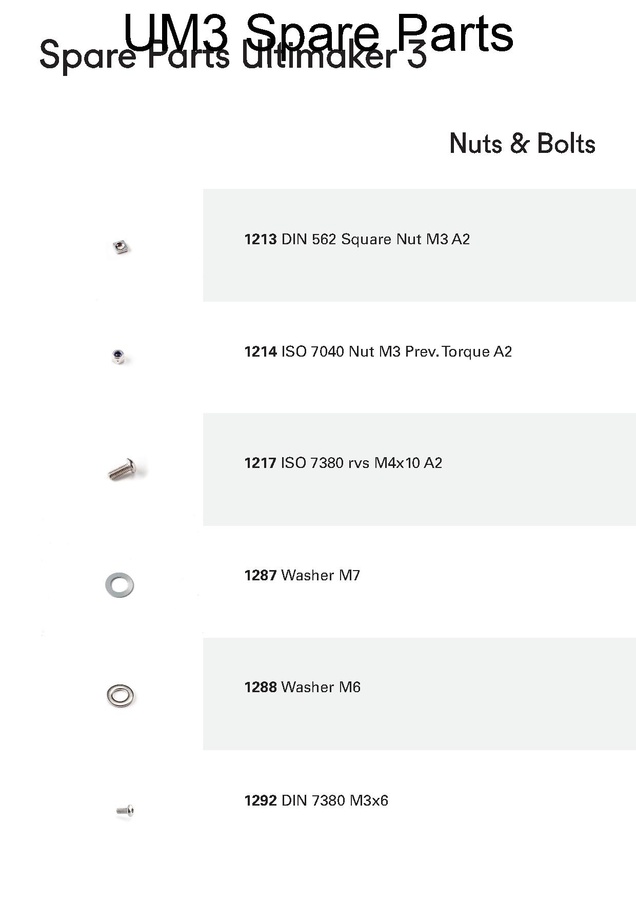Click the Spare Parts Ultimaker 3 heading
636x900 pixels.
pos(232,56)
